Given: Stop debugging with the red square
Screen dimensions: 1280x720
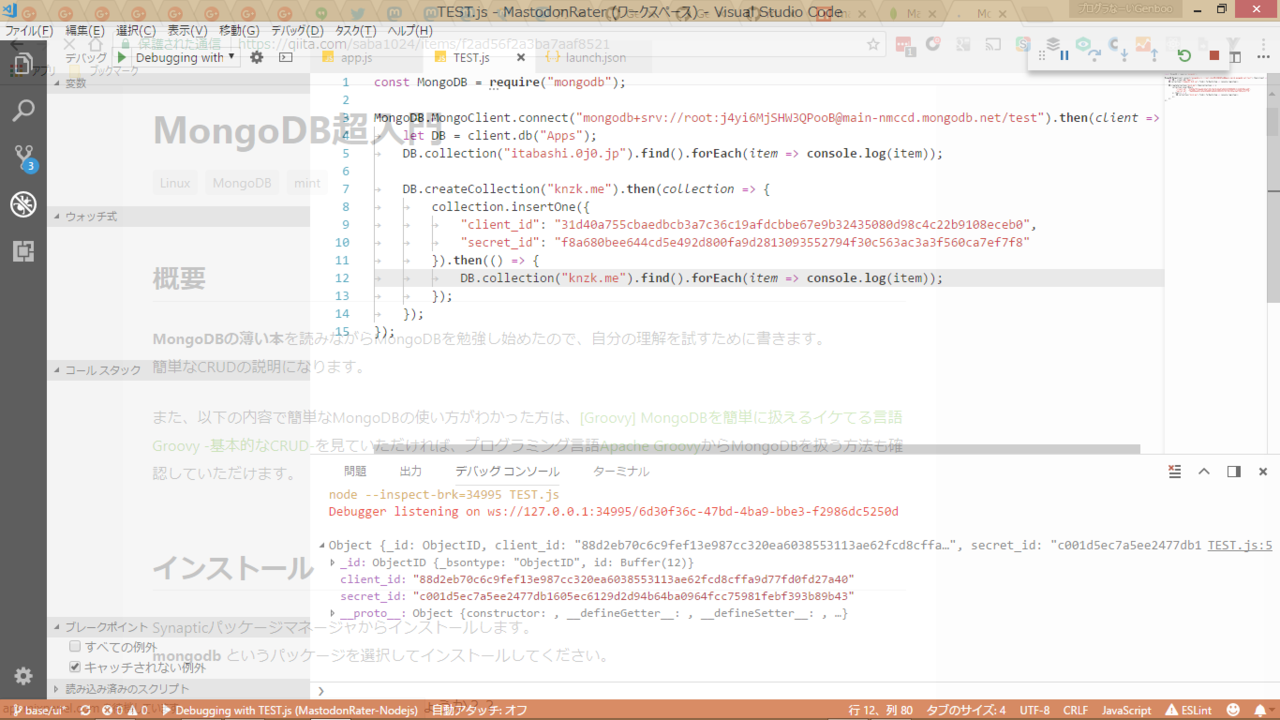Looking at the screenshot, I should point(1214,56).
